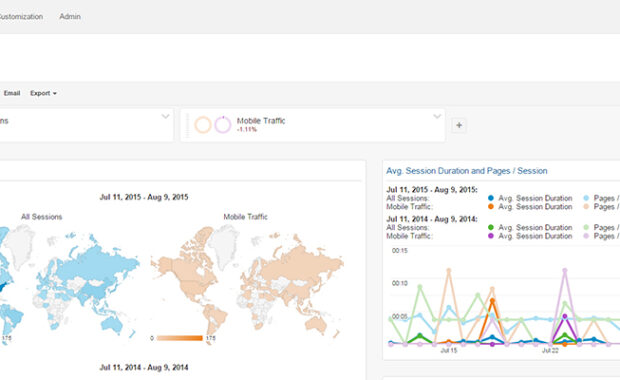Viewport: 620px width, 380px height.
Task: Click the -1.11% segment change value
Action: [246, 129]
